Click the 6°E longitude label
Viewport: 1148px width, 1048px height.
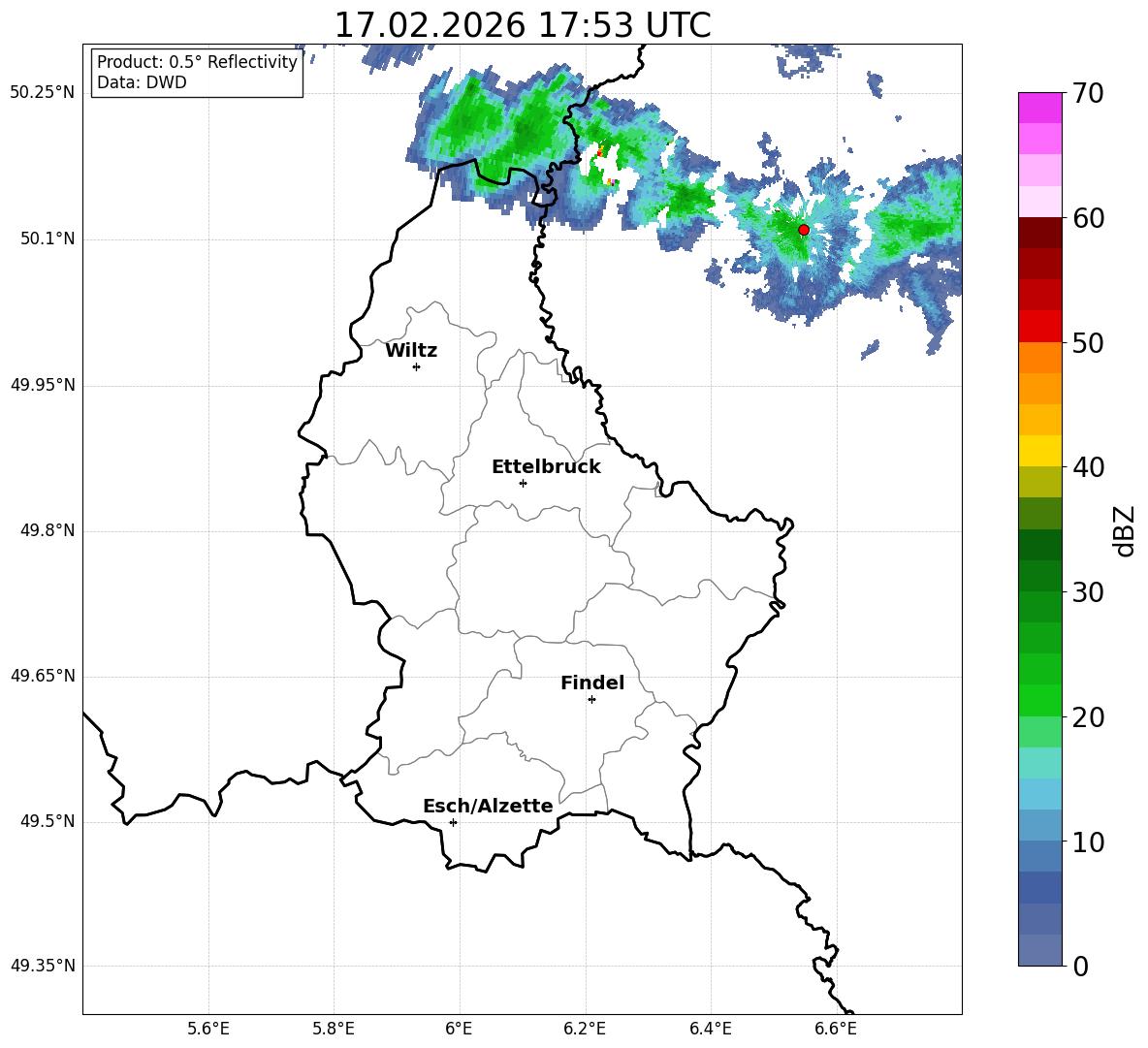coord(459,1029)
